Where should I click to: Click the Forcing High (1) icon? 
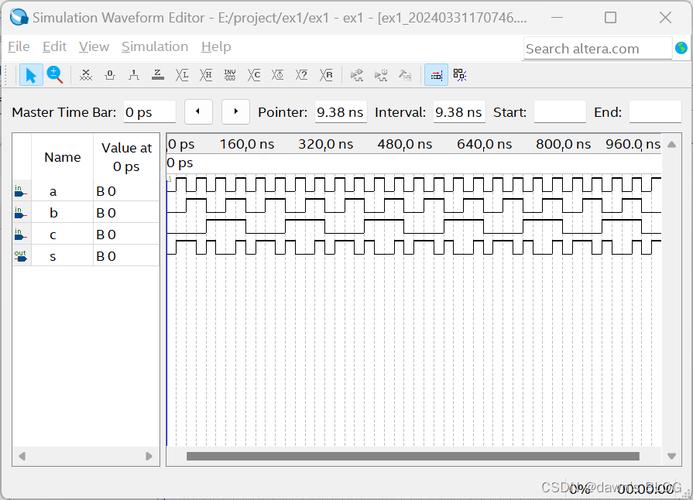coord(134,75)
